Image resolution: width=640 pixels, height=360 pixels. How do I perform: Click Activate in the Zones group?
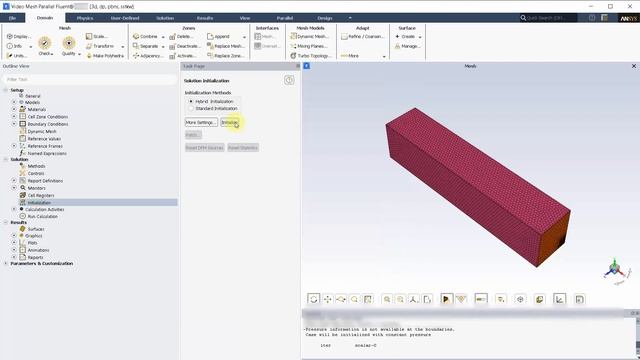coord(182,56)
